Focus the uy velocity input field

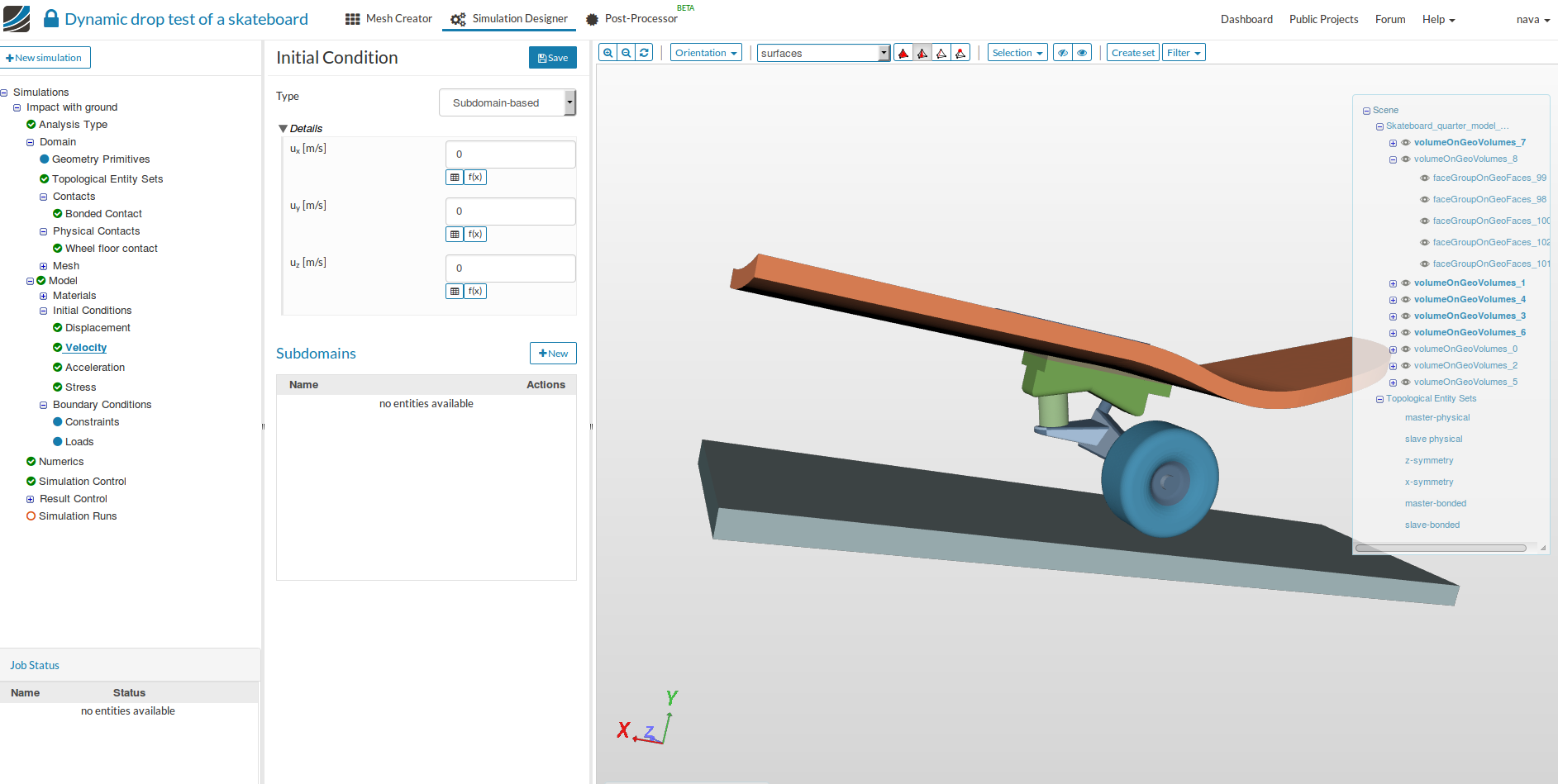click(511, 211)
